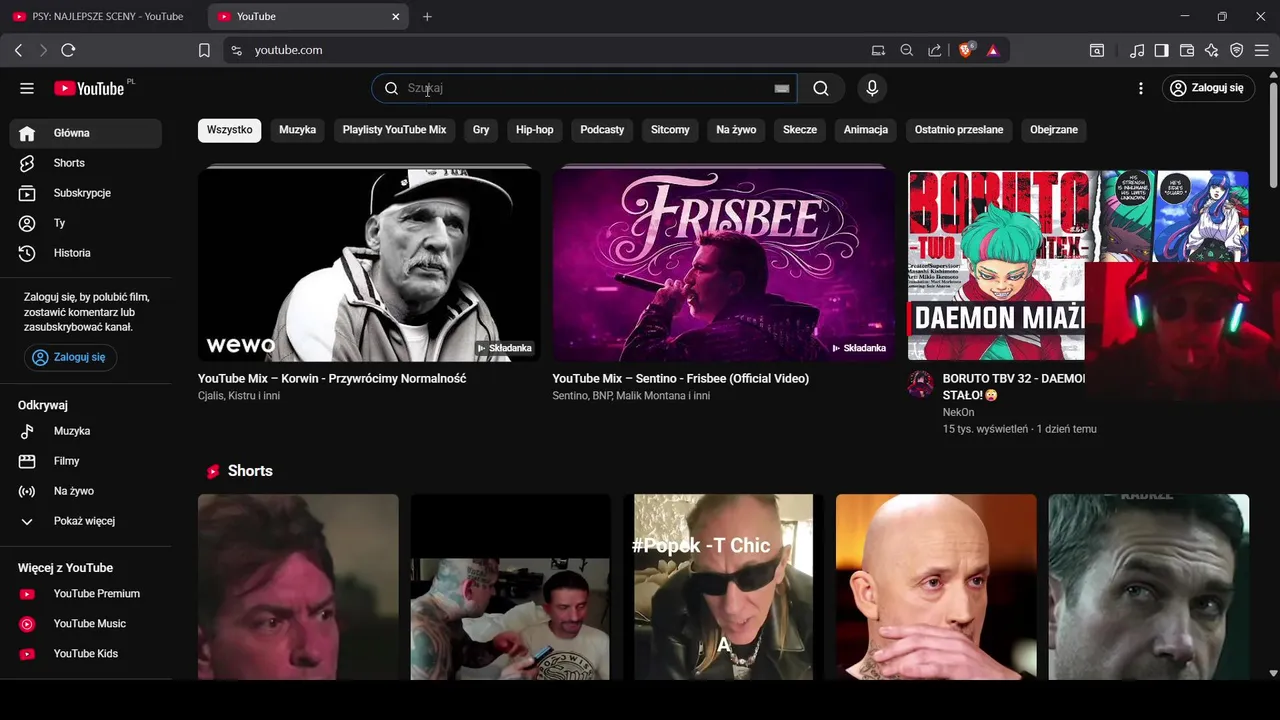Open Subskrypcje in sidebar
The height and width of the screenshot is (720, 1280).
pos(86,193)
